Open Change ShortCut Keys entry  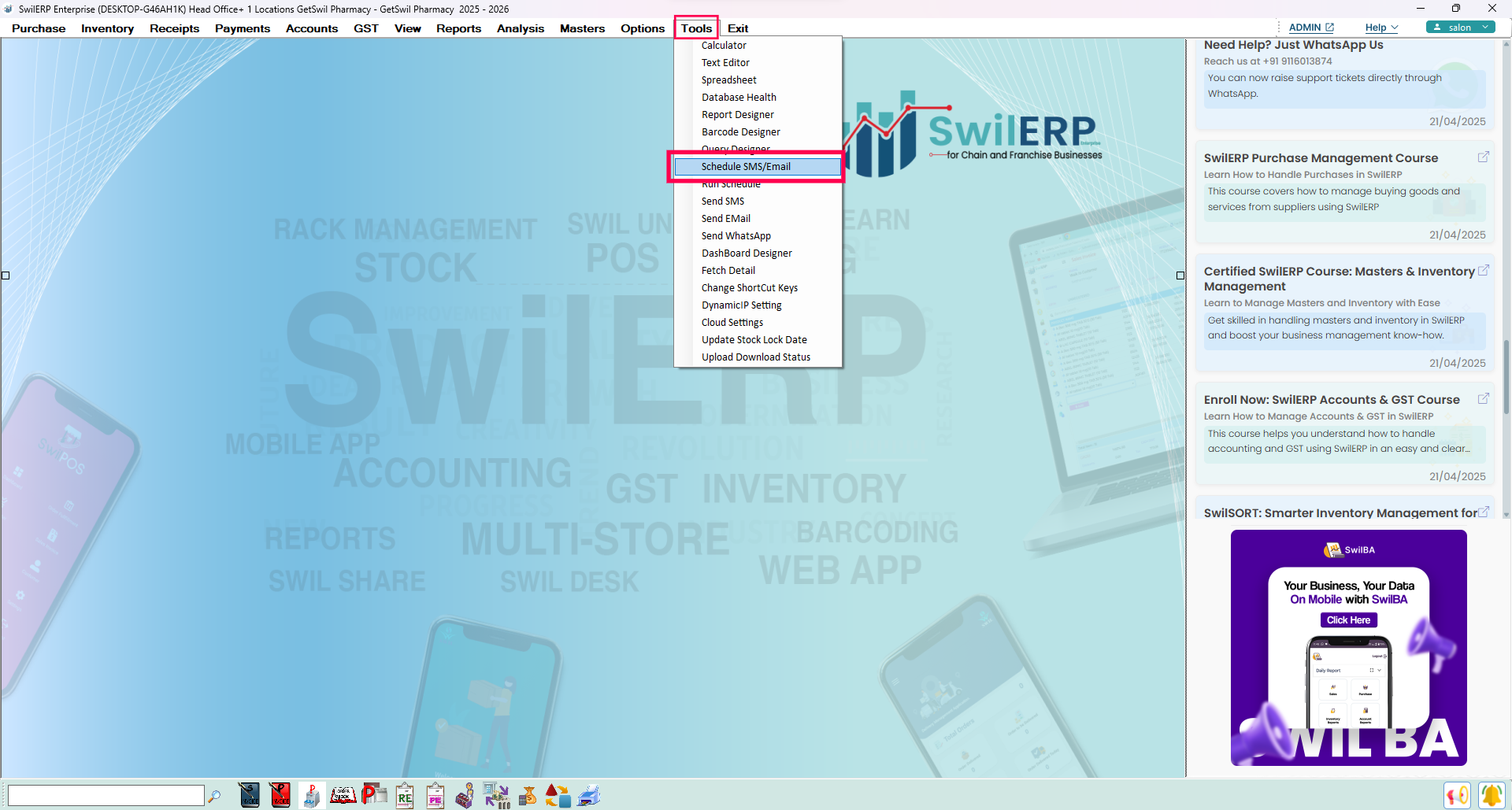758,288
